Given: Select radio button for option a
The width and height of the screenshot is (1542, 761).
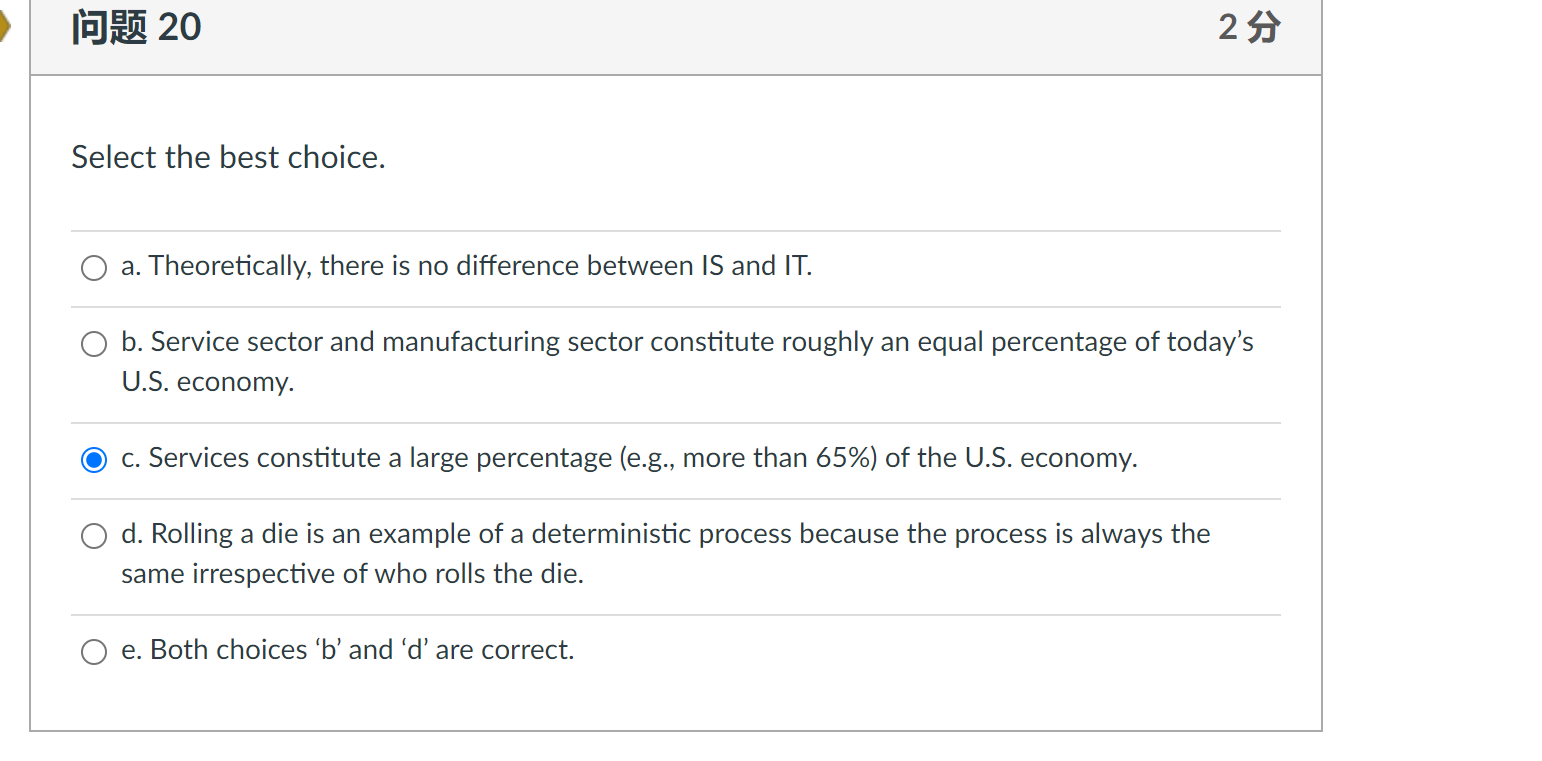Looking at the screenshot, I should pyautogui.click(x=93, y=267).
